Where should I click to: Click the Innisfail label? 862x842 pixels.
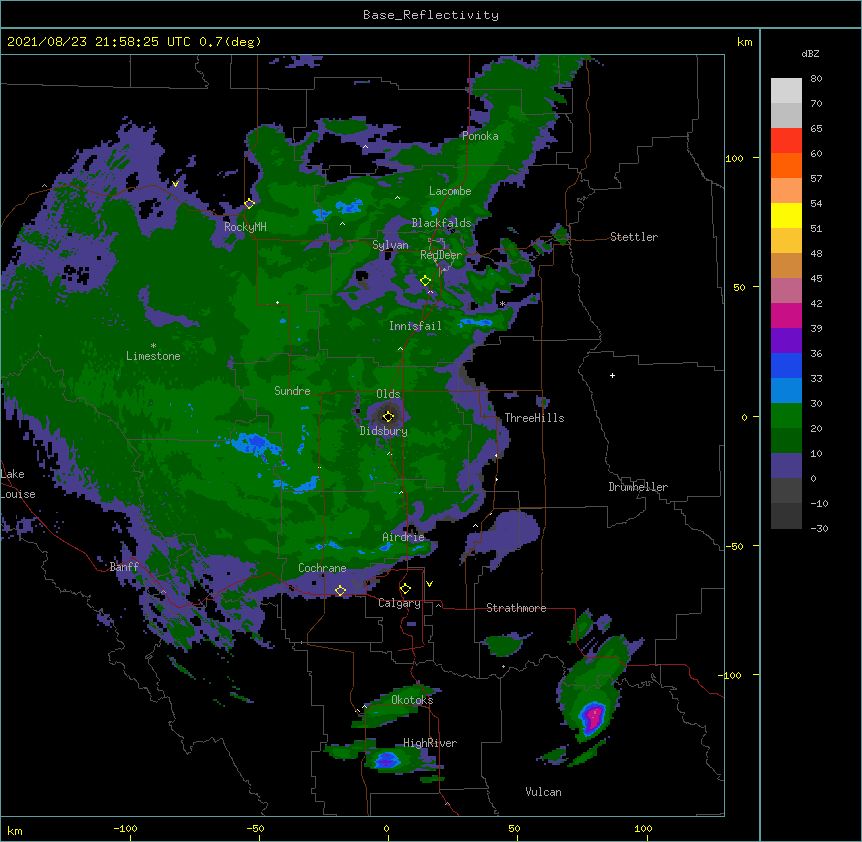click(415, 326)
